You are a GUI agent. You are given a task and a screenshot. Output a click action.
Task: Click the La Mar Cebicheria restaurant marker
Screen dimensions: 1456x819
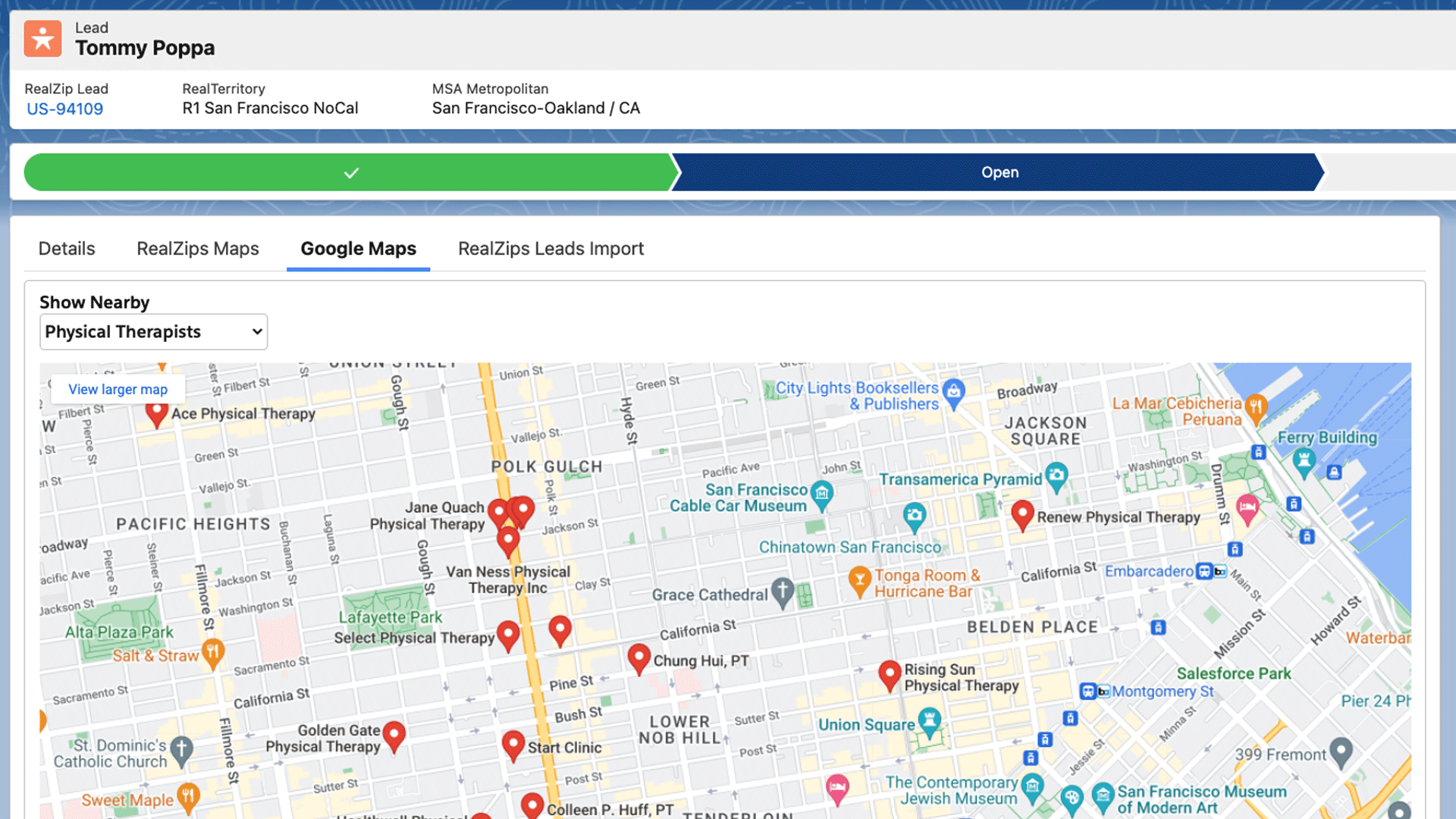click(1256, 408)
